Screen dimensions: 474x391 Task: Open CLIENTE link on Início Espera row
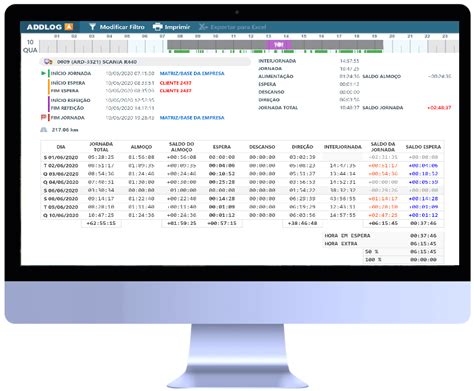175,83
